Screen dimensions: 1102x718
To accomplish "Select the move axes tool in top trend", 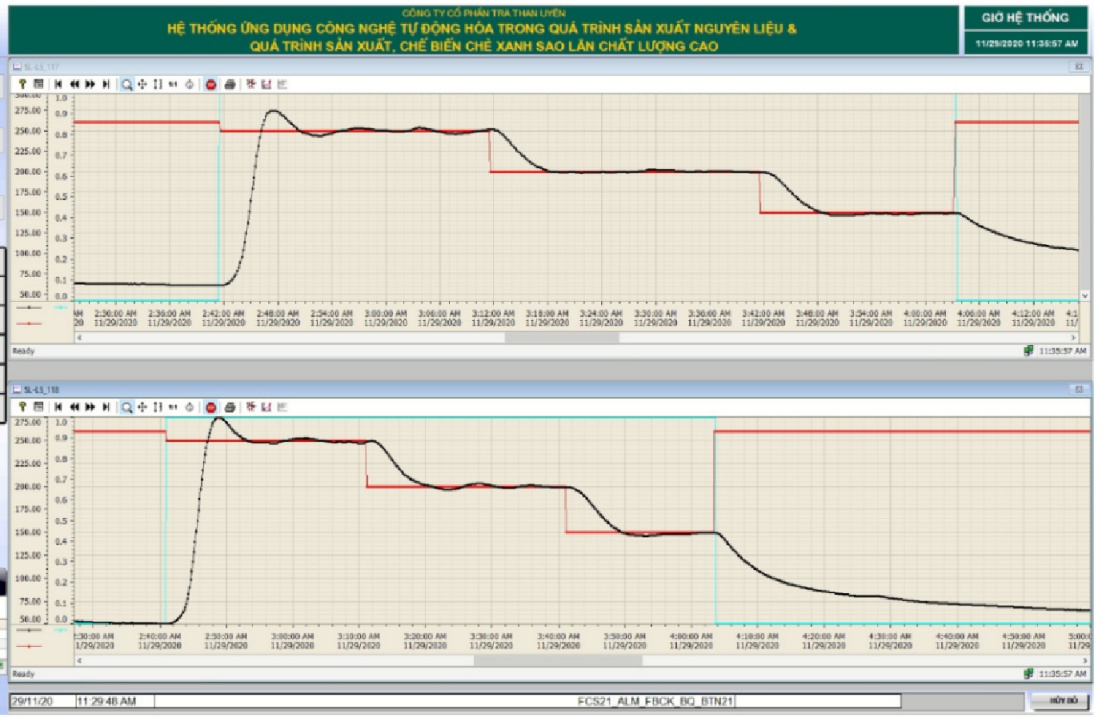I will [143, 85].
